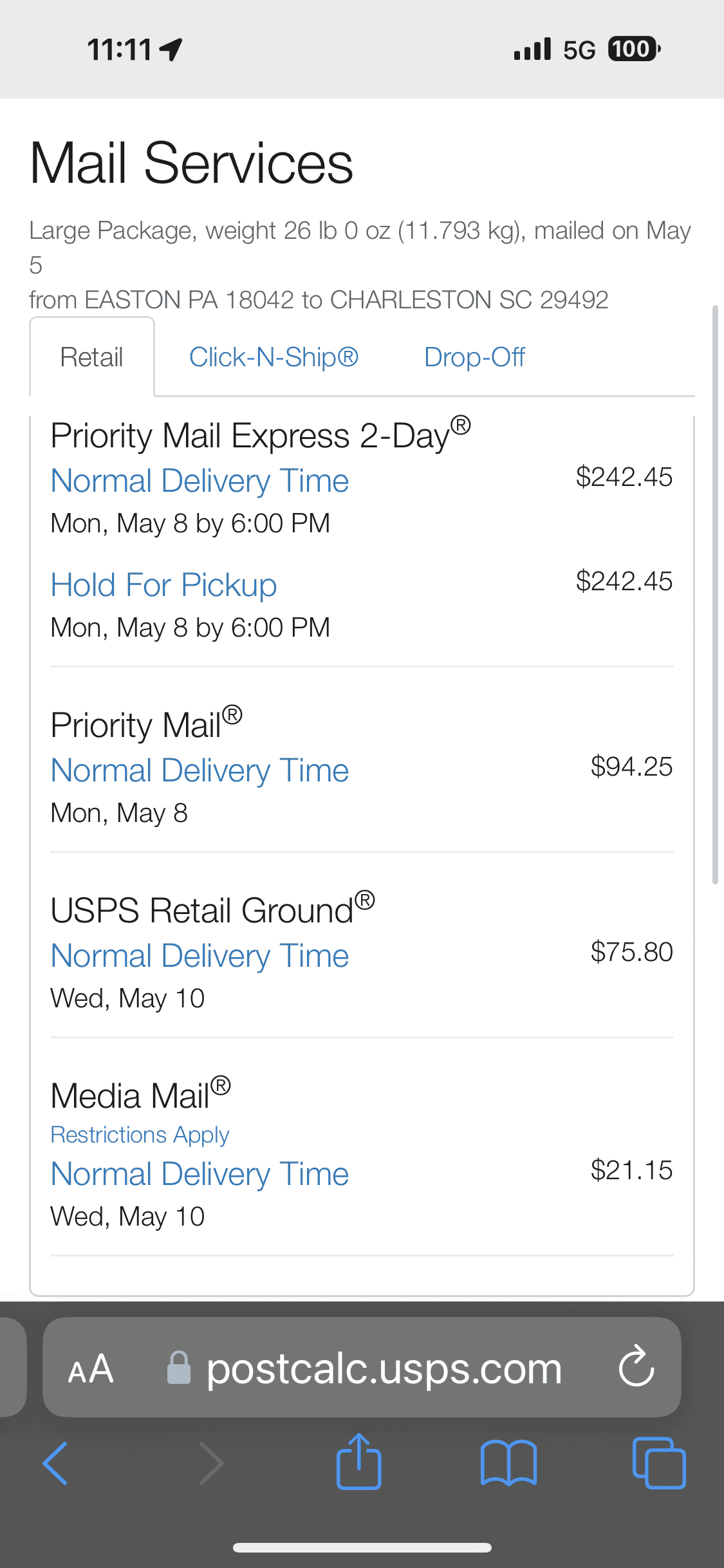Open the bookmarks book icon
The width and height of the screenshot is (724, 1568).
click(508, 1464)
